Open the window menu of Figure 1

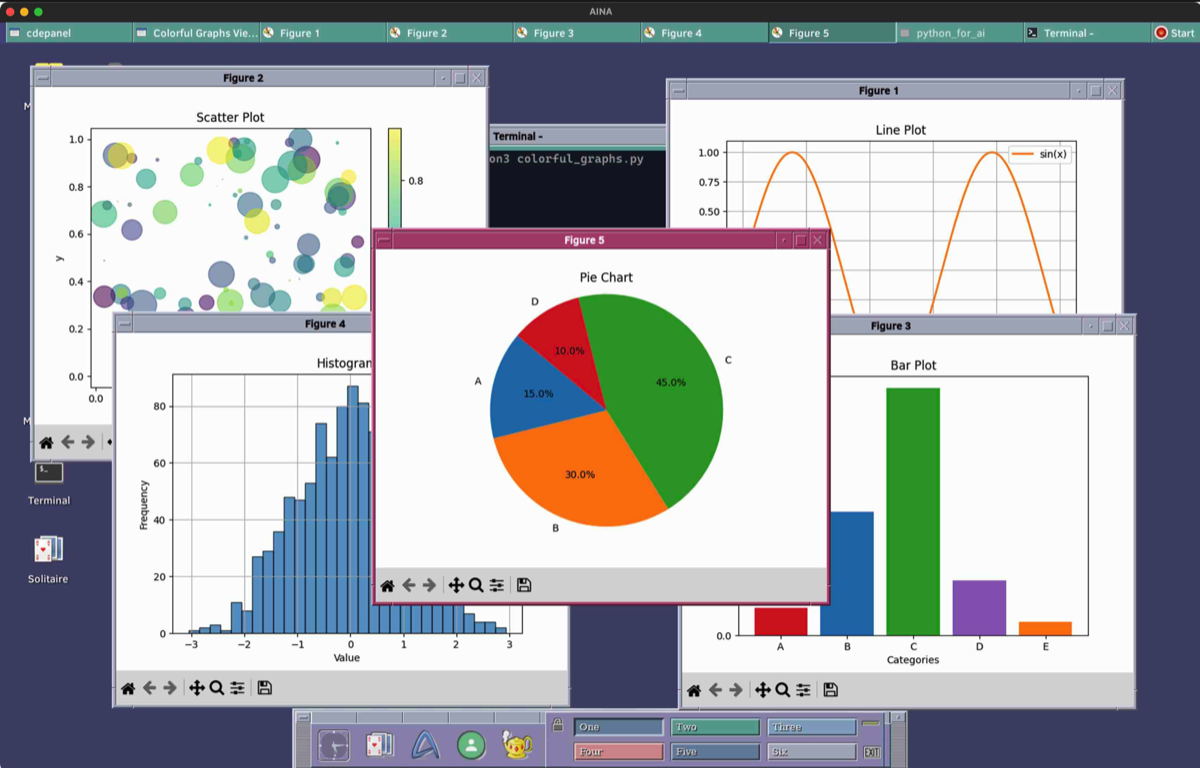click(678, 91)
